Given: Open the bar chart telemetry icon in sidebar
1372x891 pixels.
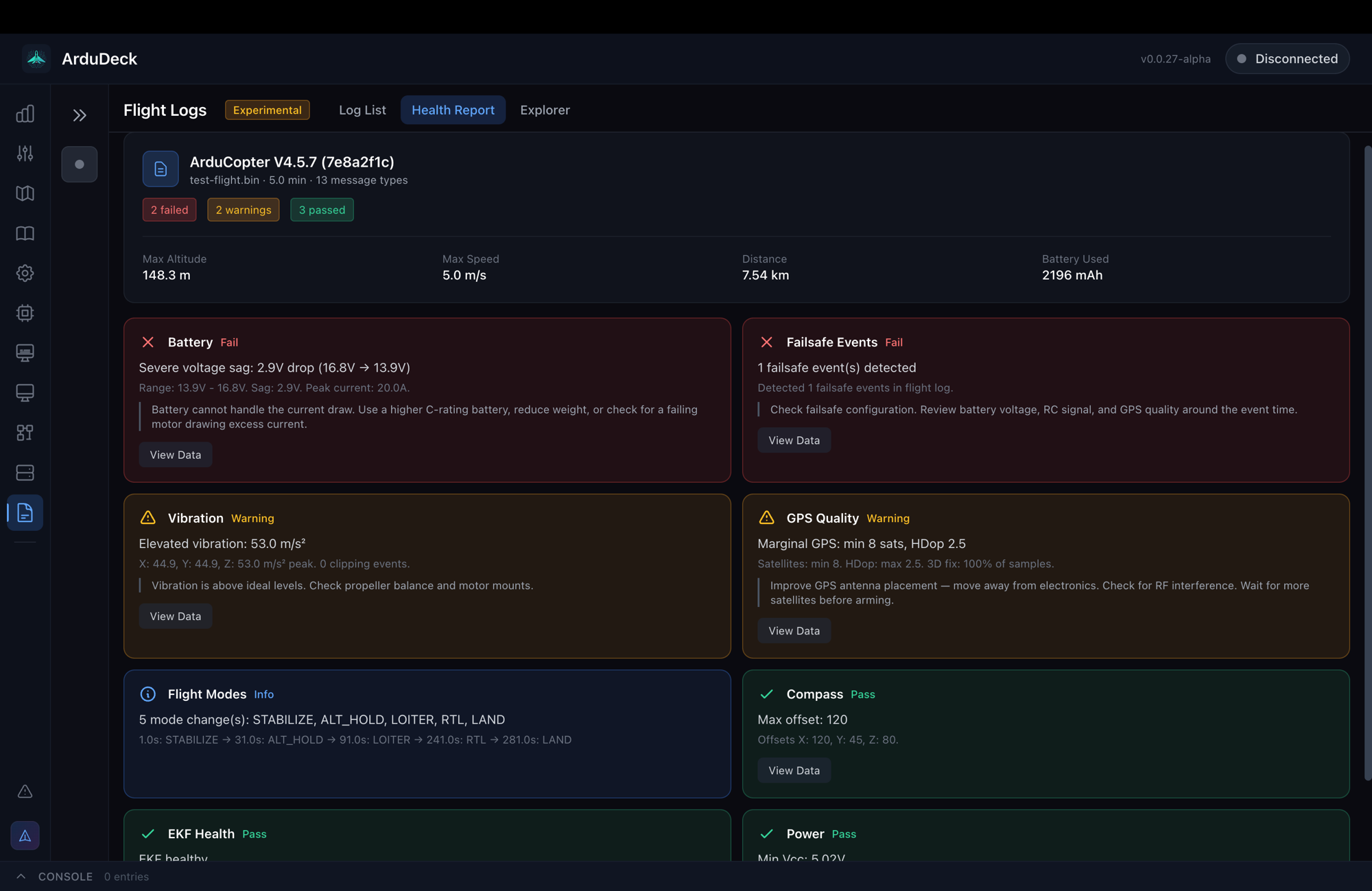Looking at the screenshot, I should [x=25, y=114].
